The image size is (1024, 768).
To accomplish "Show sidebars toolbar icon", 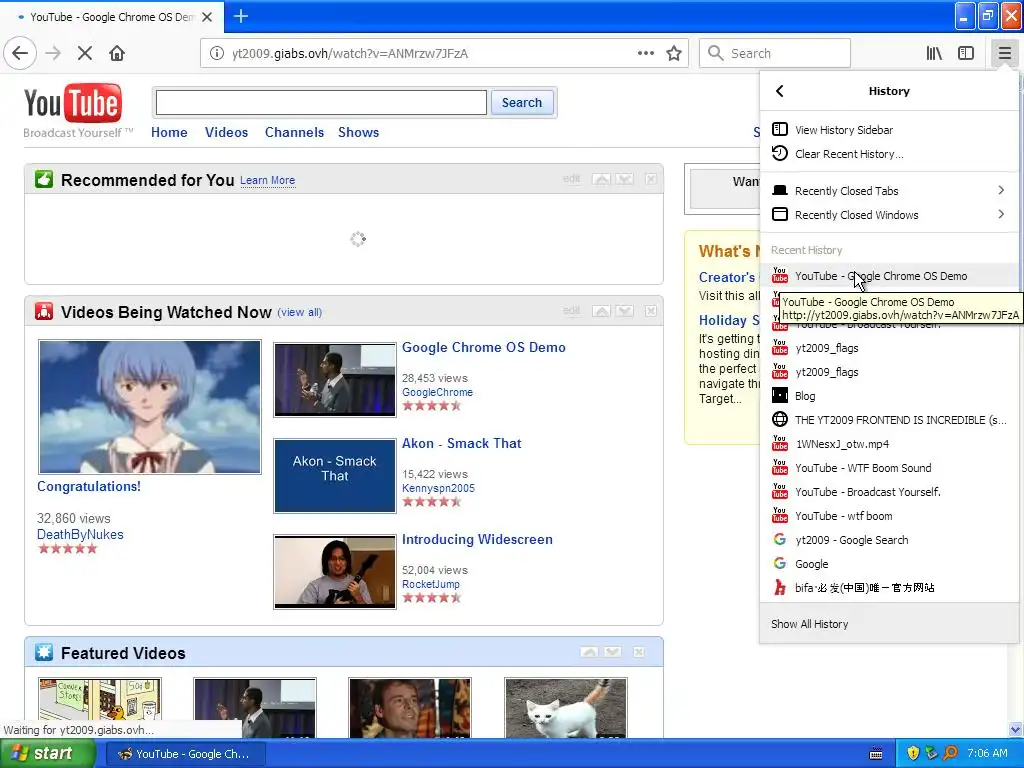I will pyautogui.click(x=966, y=54).
